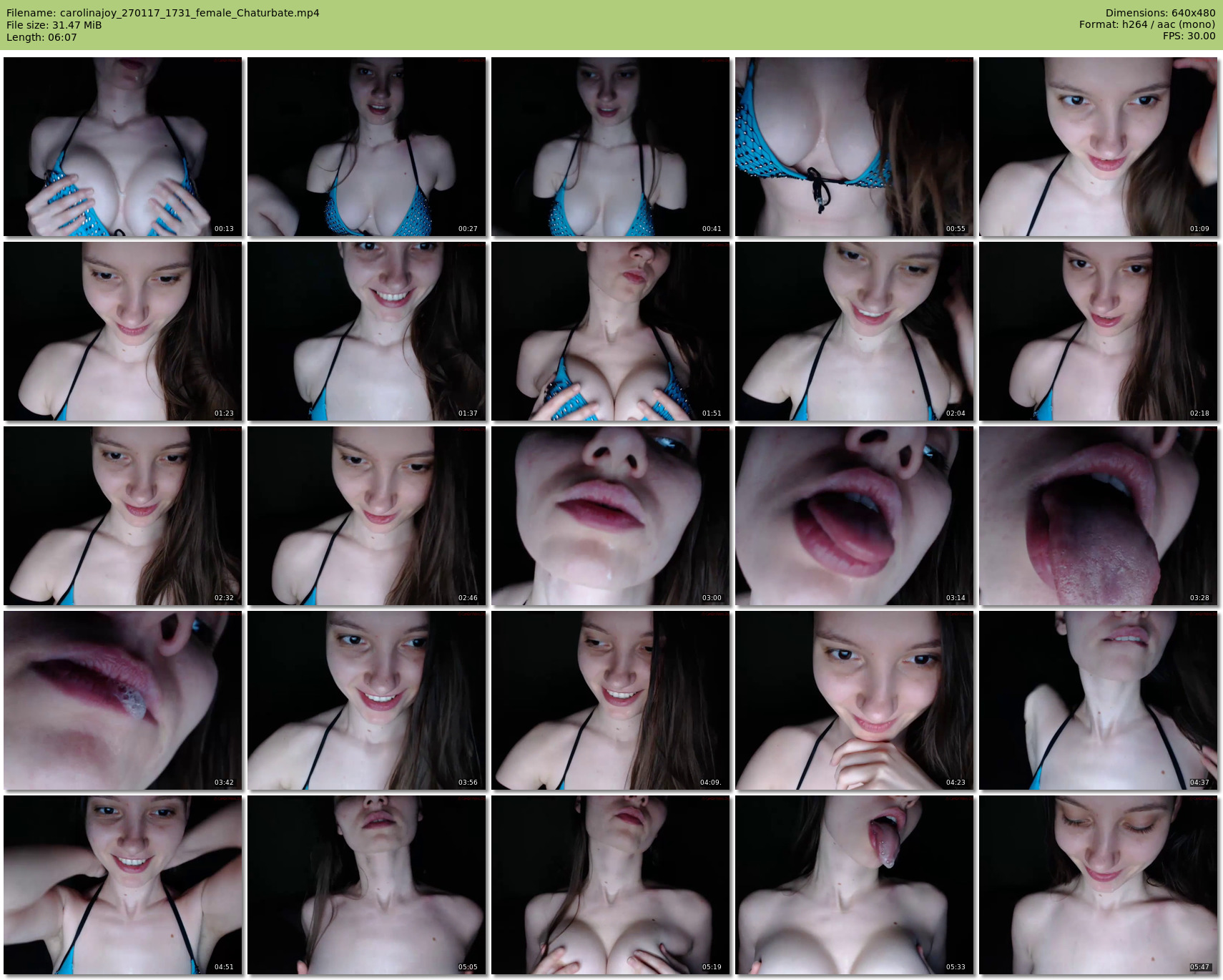Pick the thumbnail stamped 04:51
Viewport: 1223px width, 980px height.
click(123, 885)
